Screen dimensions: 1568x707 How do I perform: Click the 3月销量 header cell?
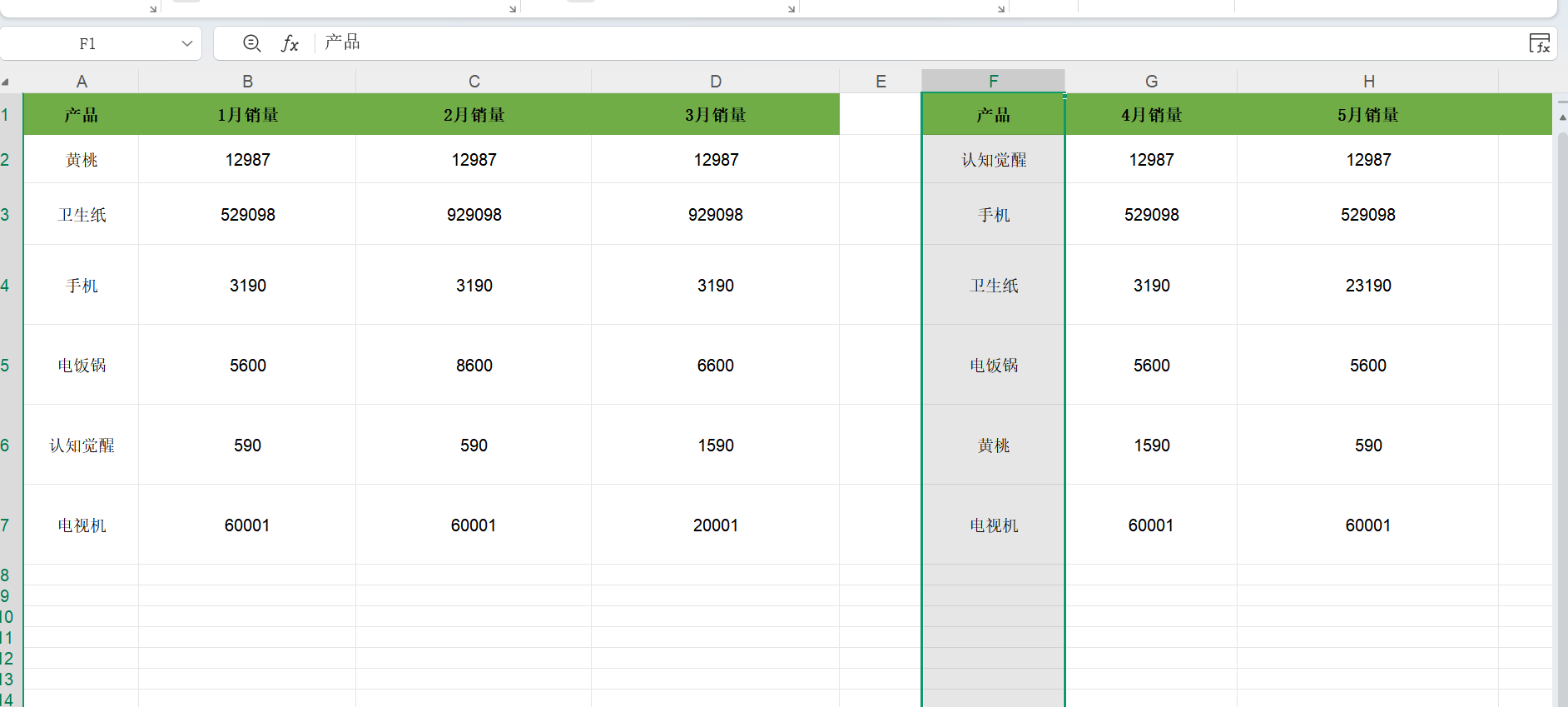[x=716, y=114]
